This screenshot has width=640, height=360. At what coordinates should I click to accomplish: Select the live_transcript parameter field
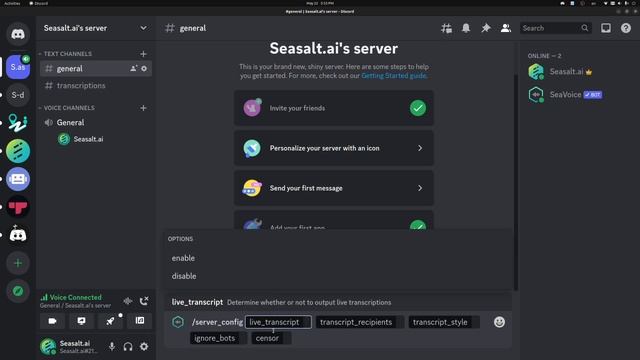(278, 322)
